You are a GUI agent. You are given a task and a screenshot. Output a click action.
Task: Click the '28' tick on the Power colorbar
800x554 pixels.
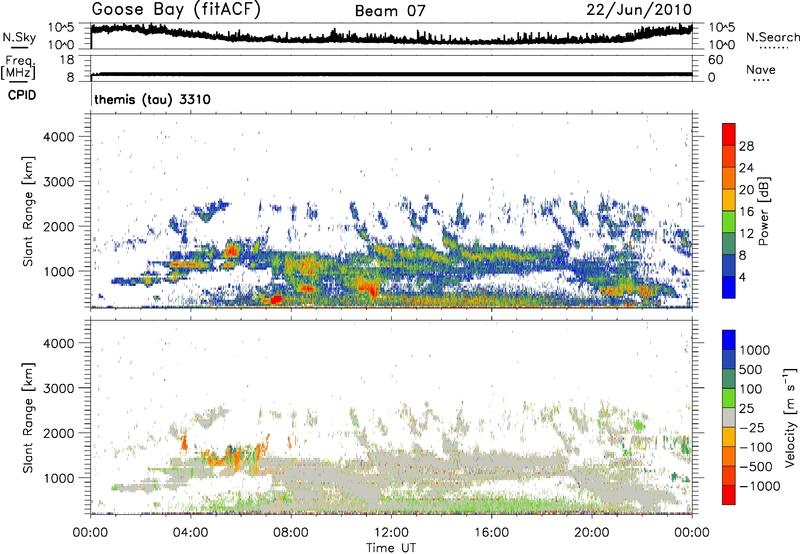click(x=746, y=146)
